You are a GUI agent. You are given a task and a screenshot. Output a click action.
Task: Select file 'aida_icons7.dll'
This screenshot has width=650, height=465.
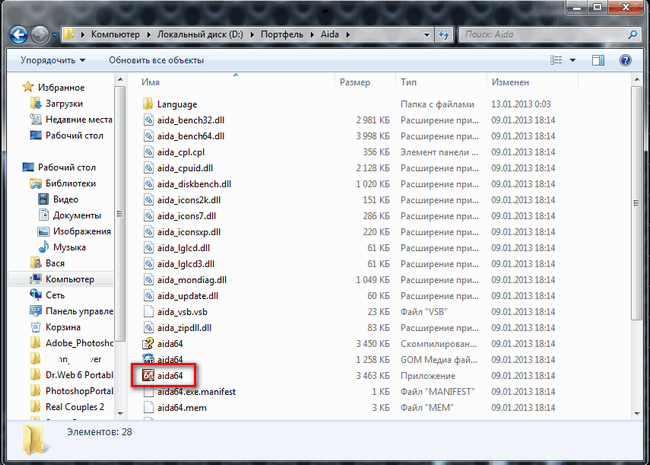[187, 216]
